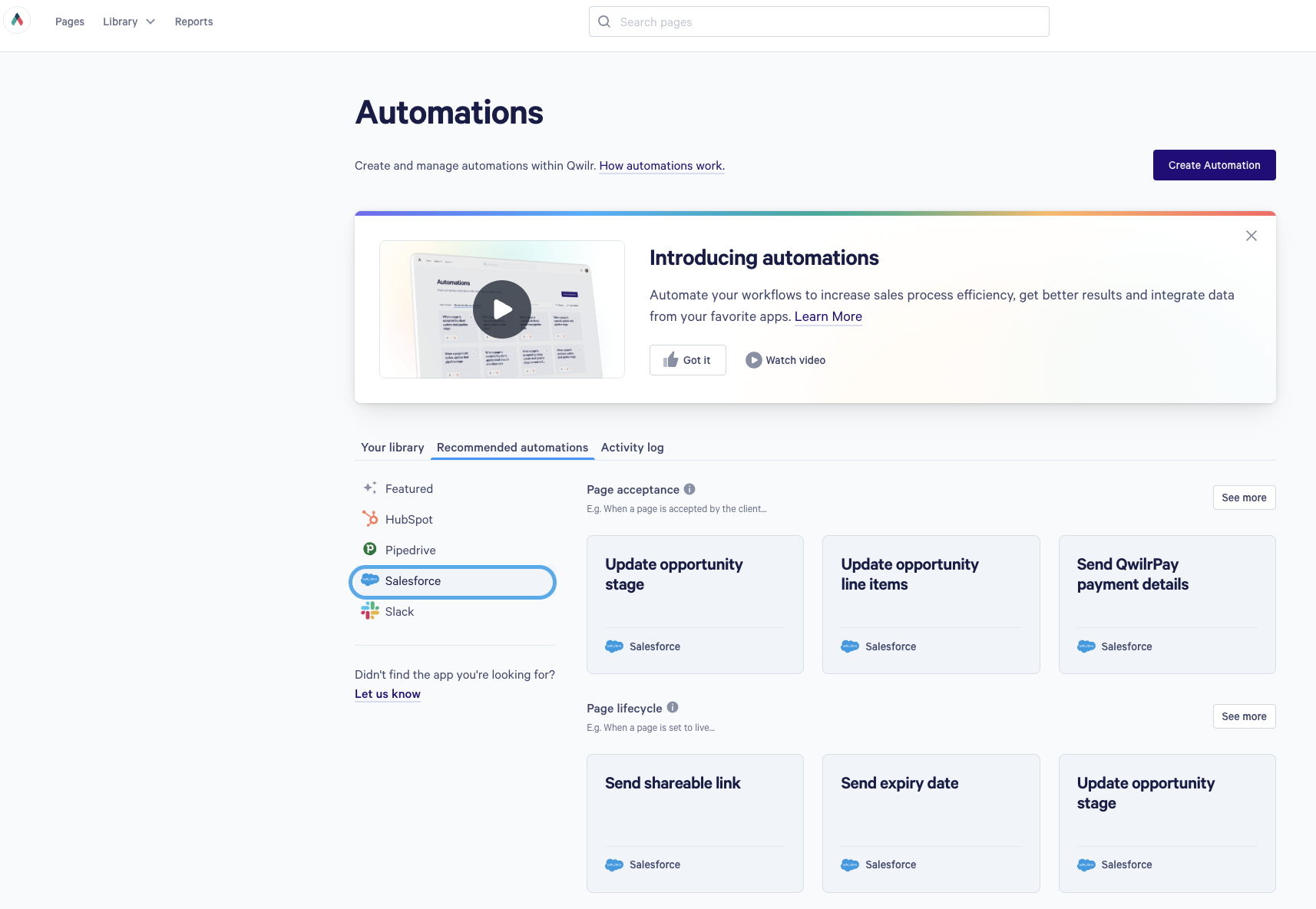Click See more for Page lifecycle
Screen dimensions: 1316x909
pos(1245,716)
